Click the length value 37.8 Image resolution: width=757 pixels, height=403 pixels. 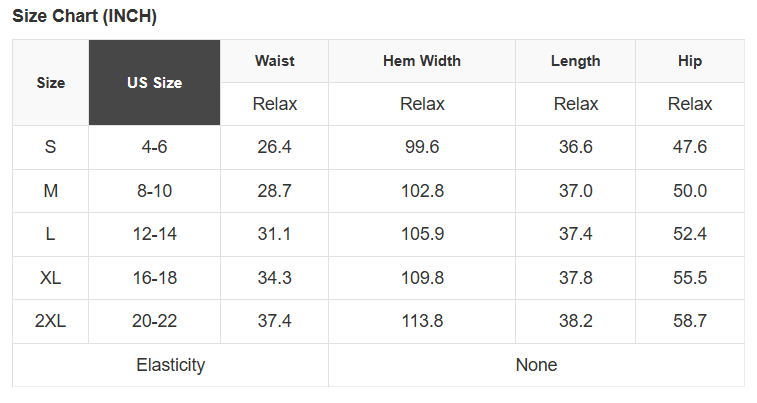575,278
